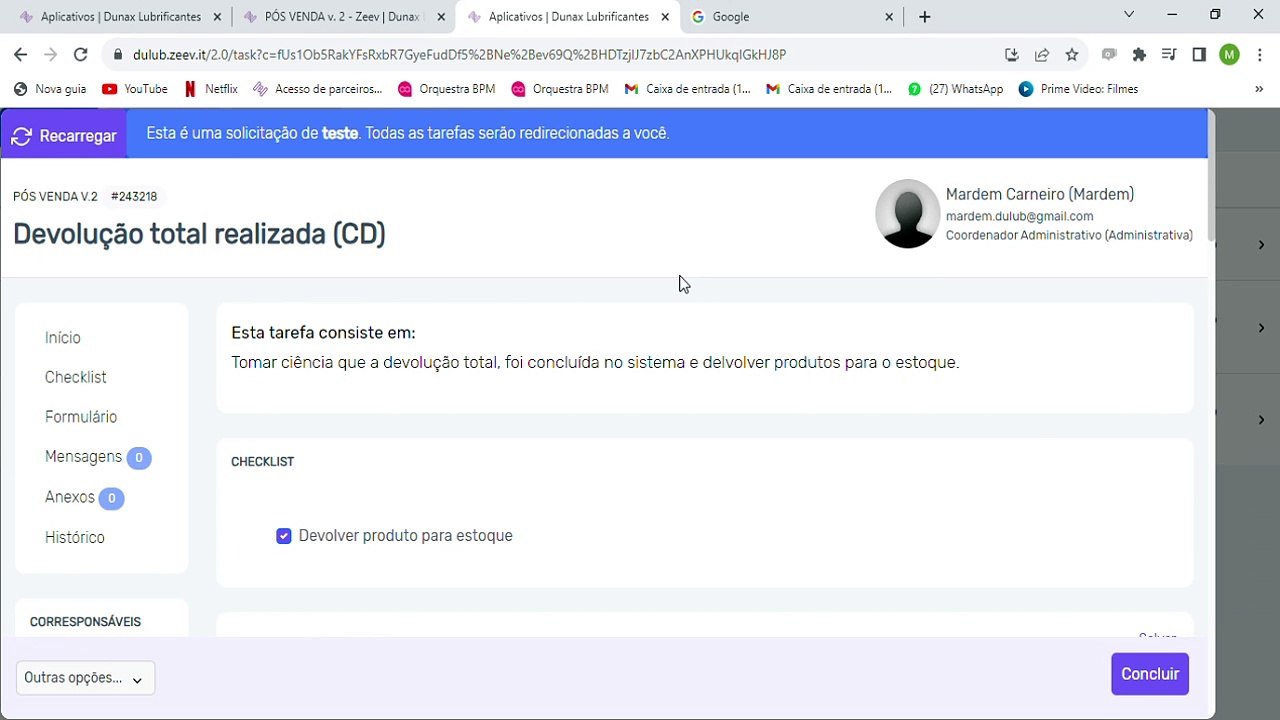Click the request number #243218
The width and height of the screenshot is (1280, 720).
pos(134,197)
